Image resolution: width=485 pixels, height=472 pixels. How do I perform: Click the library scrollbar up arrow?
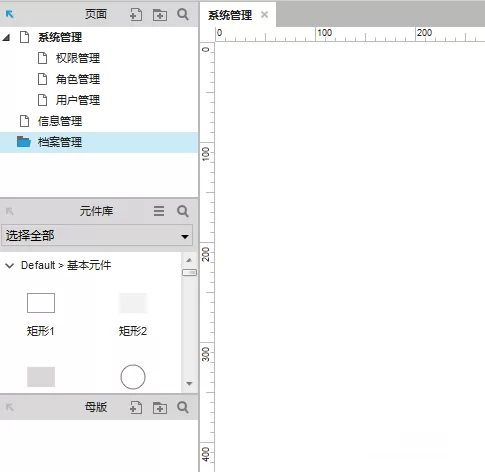189,260
